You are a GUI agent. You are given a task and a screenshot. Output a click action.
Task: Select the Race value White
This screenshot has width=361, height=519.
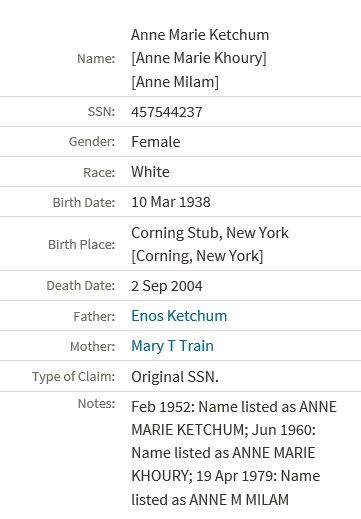click(150, 172)
